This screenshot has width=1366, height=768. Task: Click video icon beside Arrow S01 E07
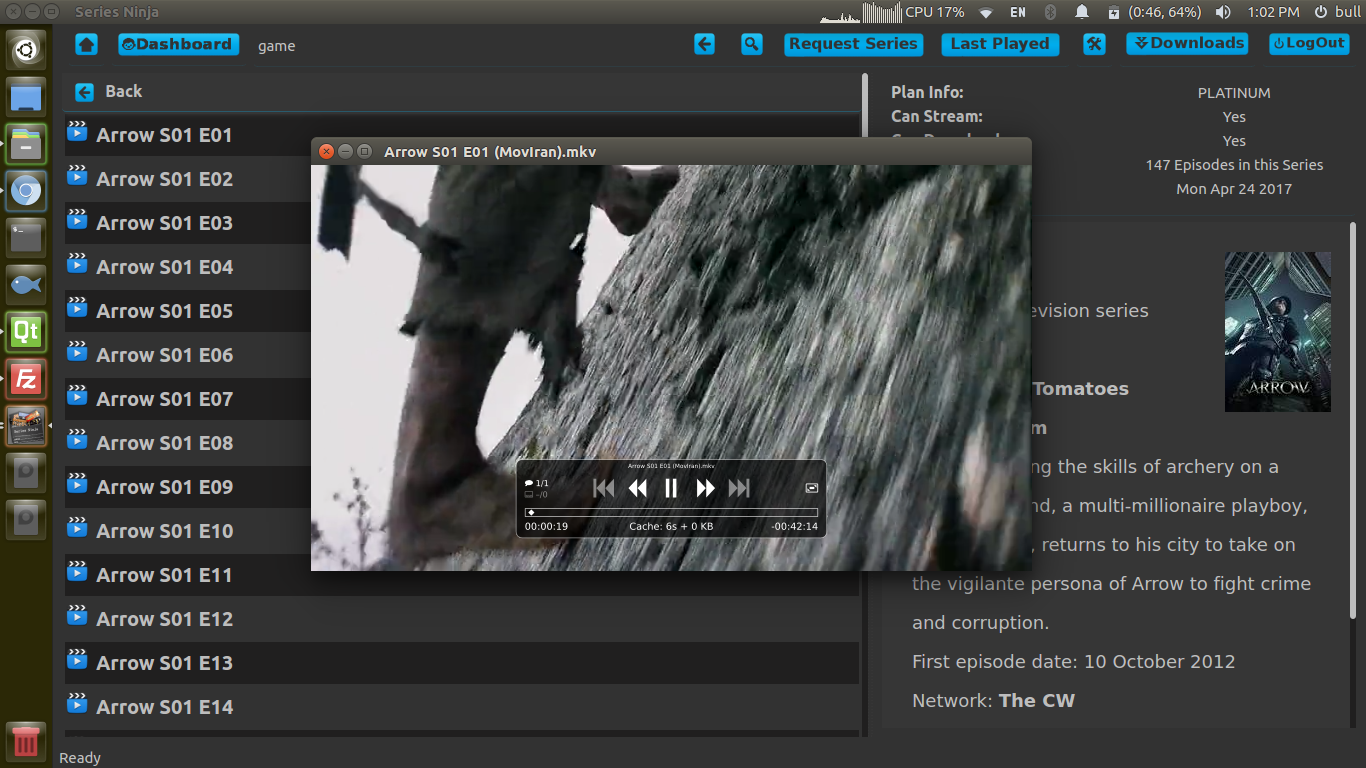[x=77, y=395]
